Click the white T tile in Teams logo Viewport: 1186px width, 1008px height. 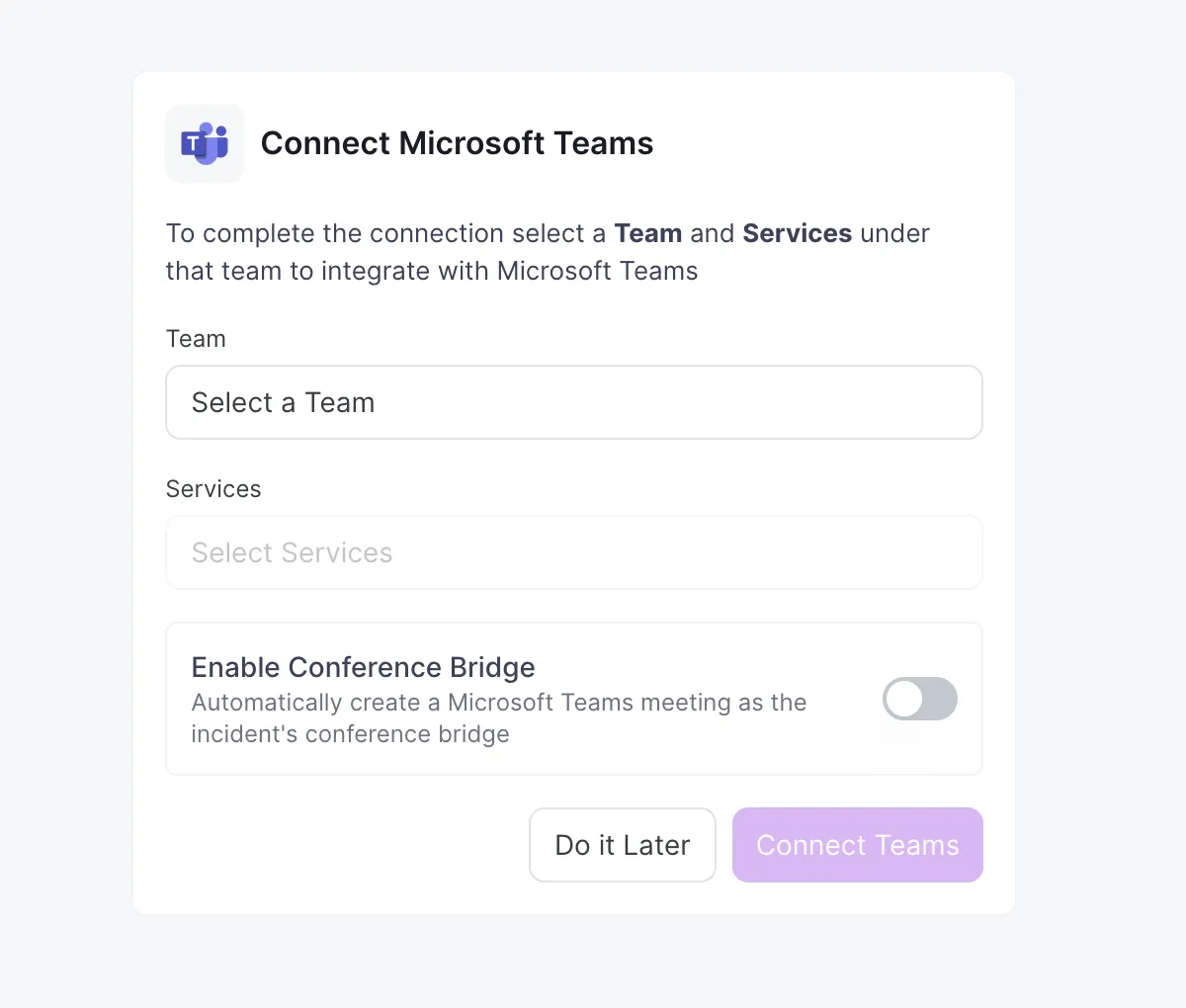193,145
